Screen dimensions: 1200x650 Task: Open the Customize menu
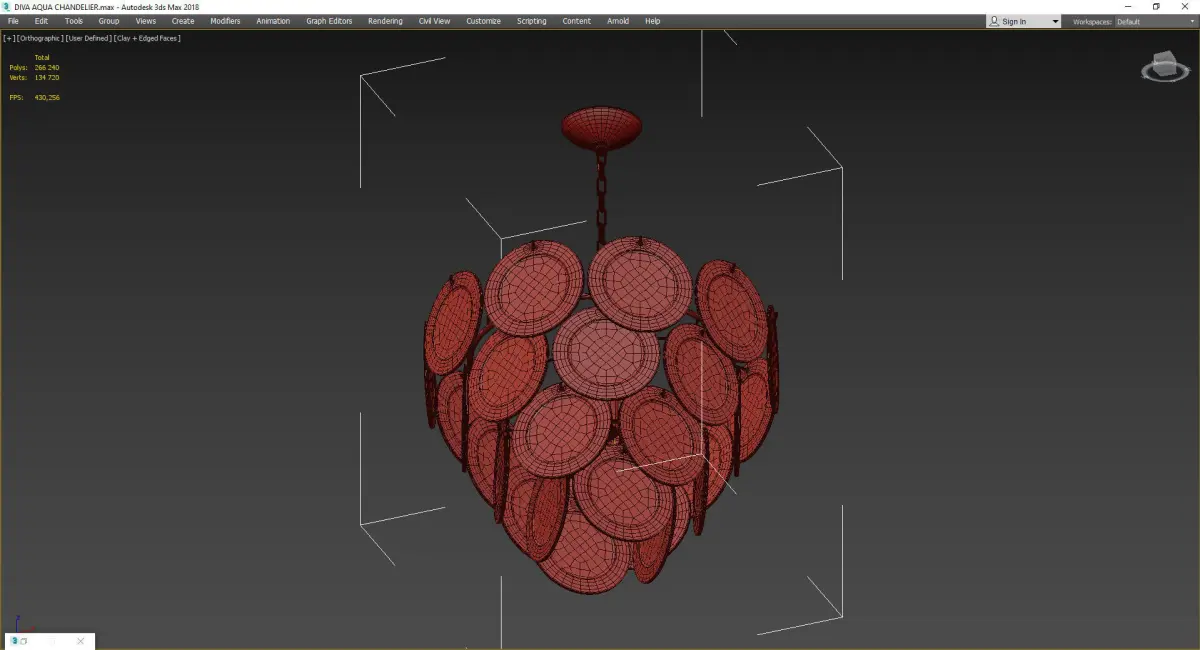(x=483, y=21)
